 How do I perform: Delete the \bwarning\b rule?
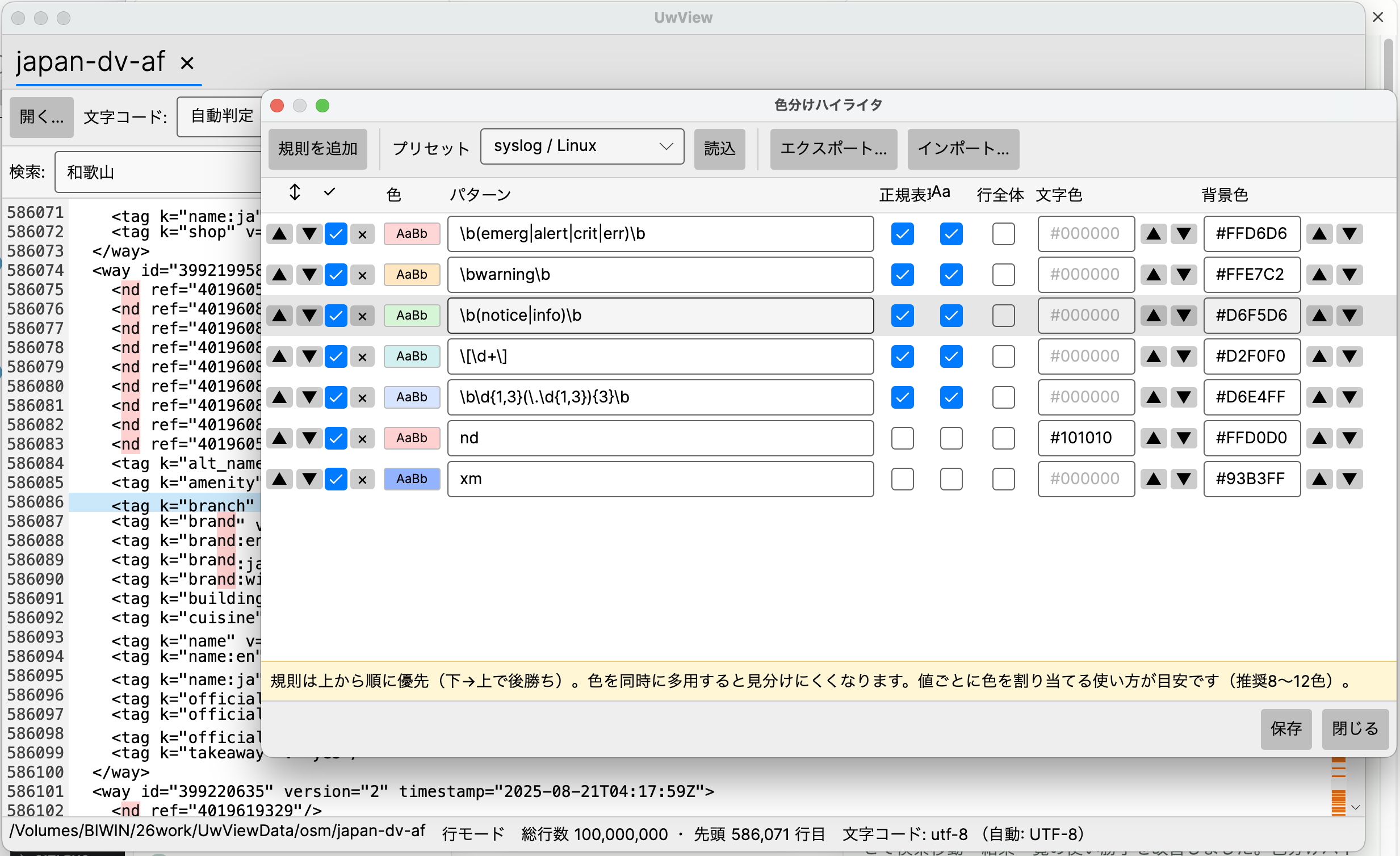(x=363, y=275)
